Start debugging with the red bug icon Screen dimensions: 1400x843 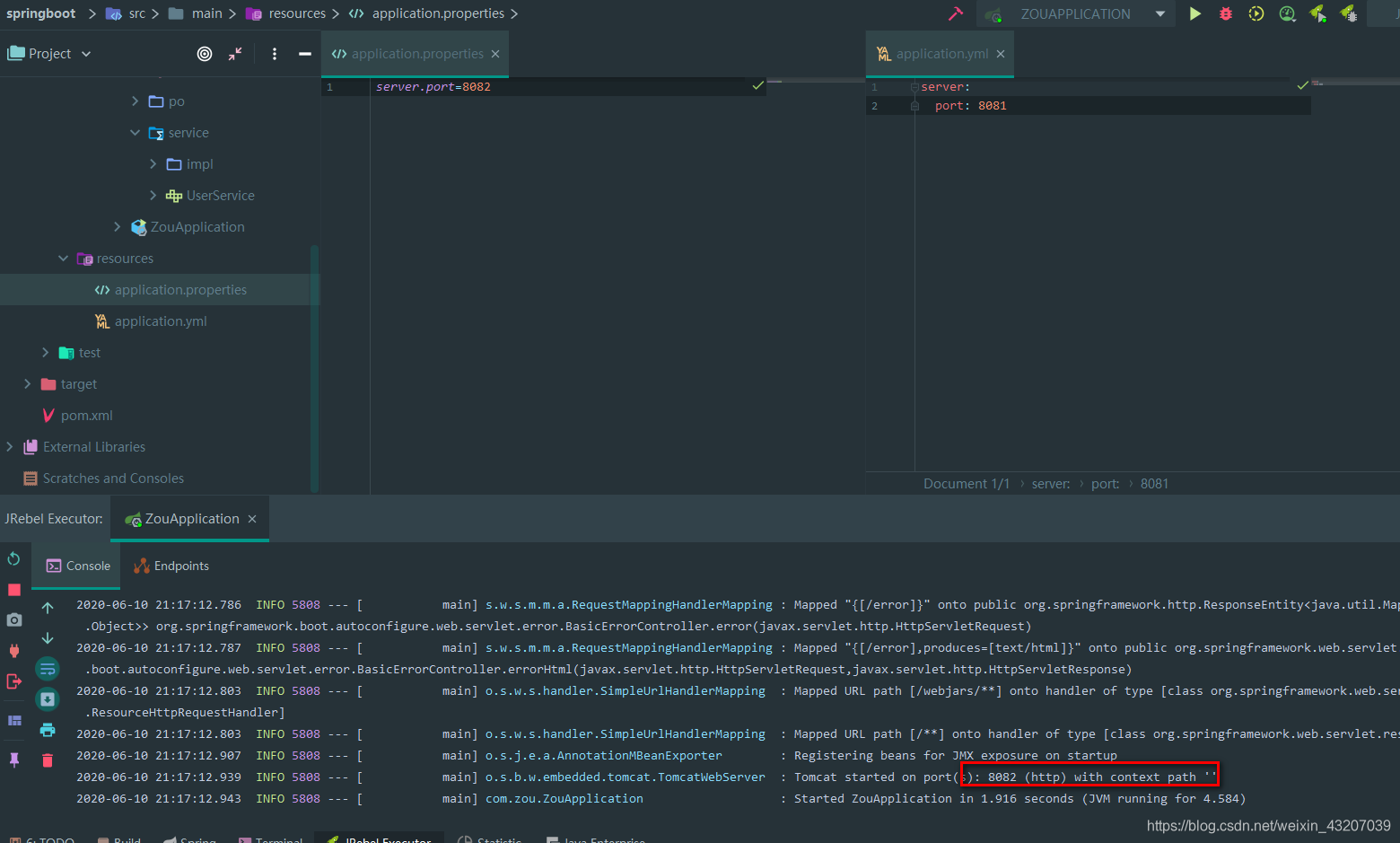1226,13
